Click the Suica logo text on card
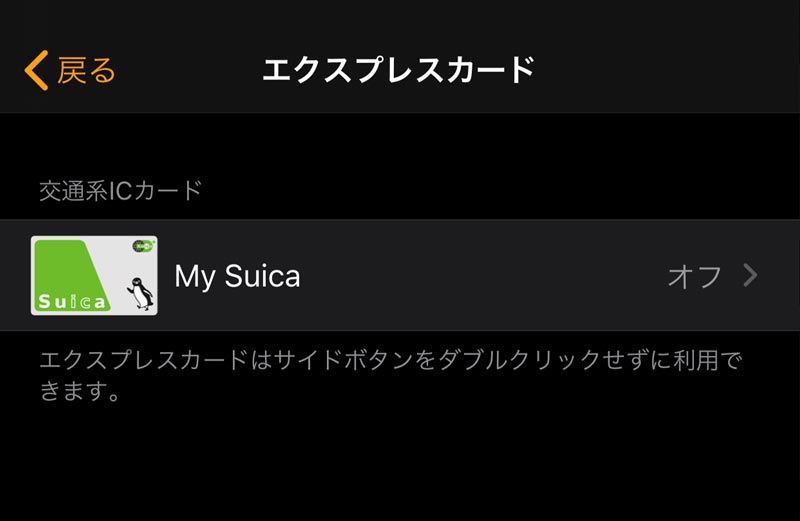 [x=72, y=302]
